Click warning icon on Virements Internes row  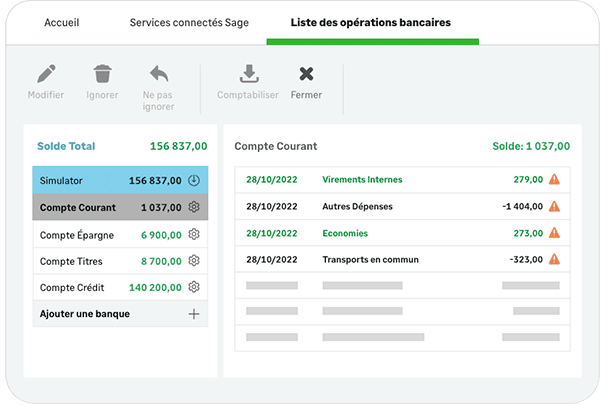click(554, 180)
